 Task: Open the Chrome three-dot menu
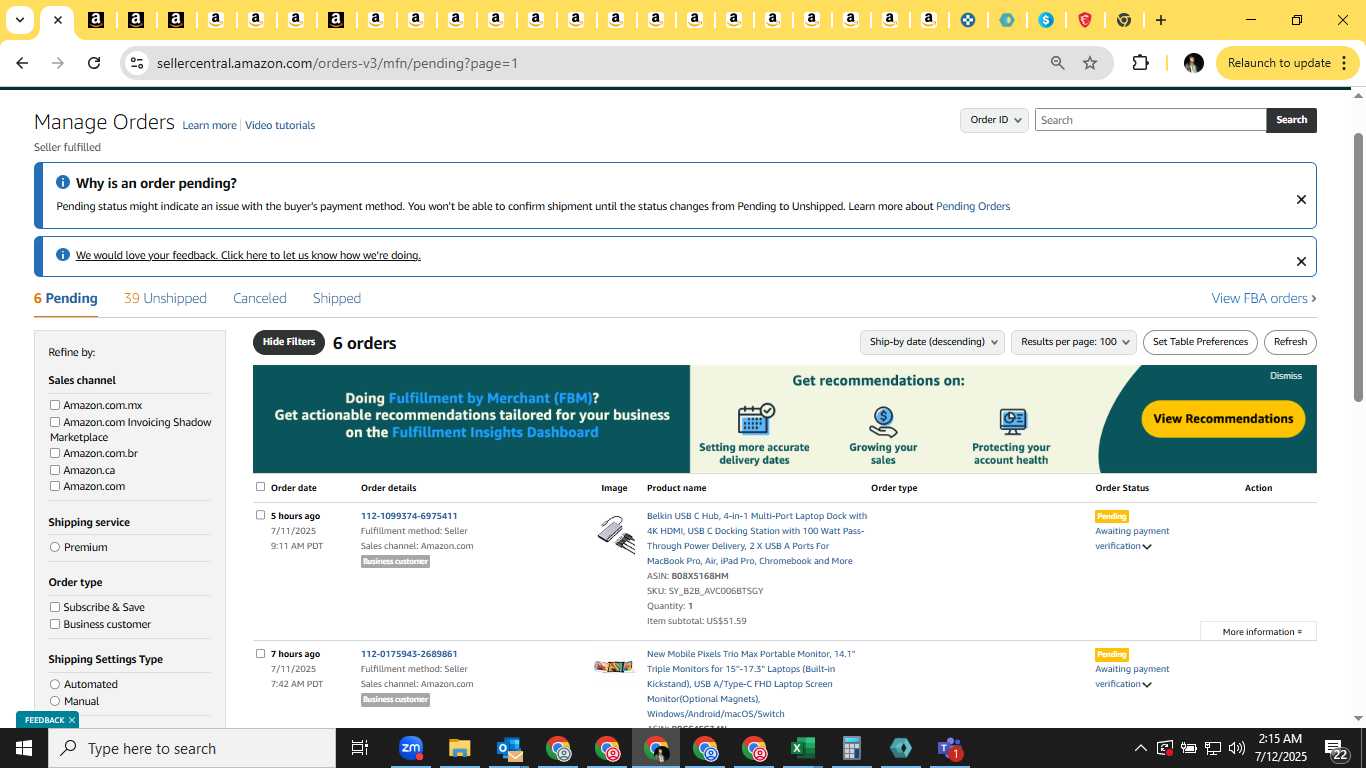tap(1343, 63)
